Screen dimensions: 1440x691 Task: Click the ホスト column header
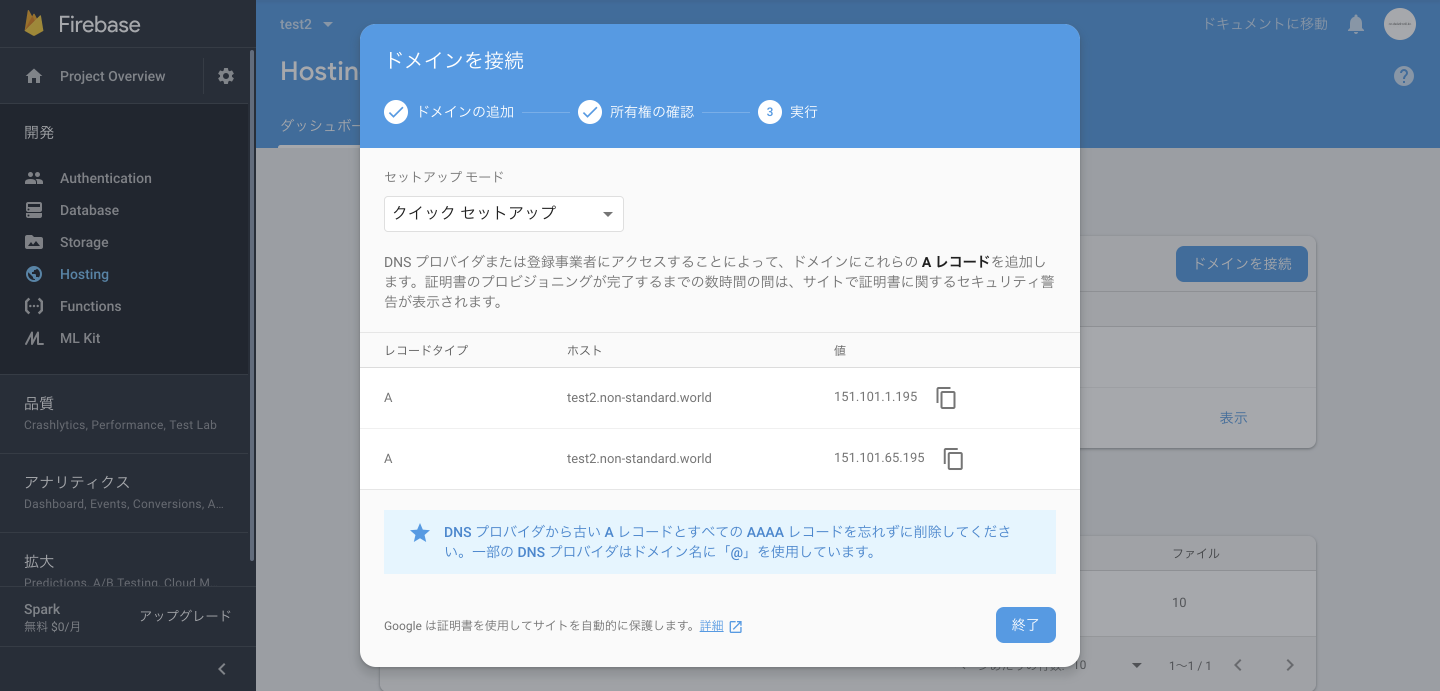coord(584,351)
